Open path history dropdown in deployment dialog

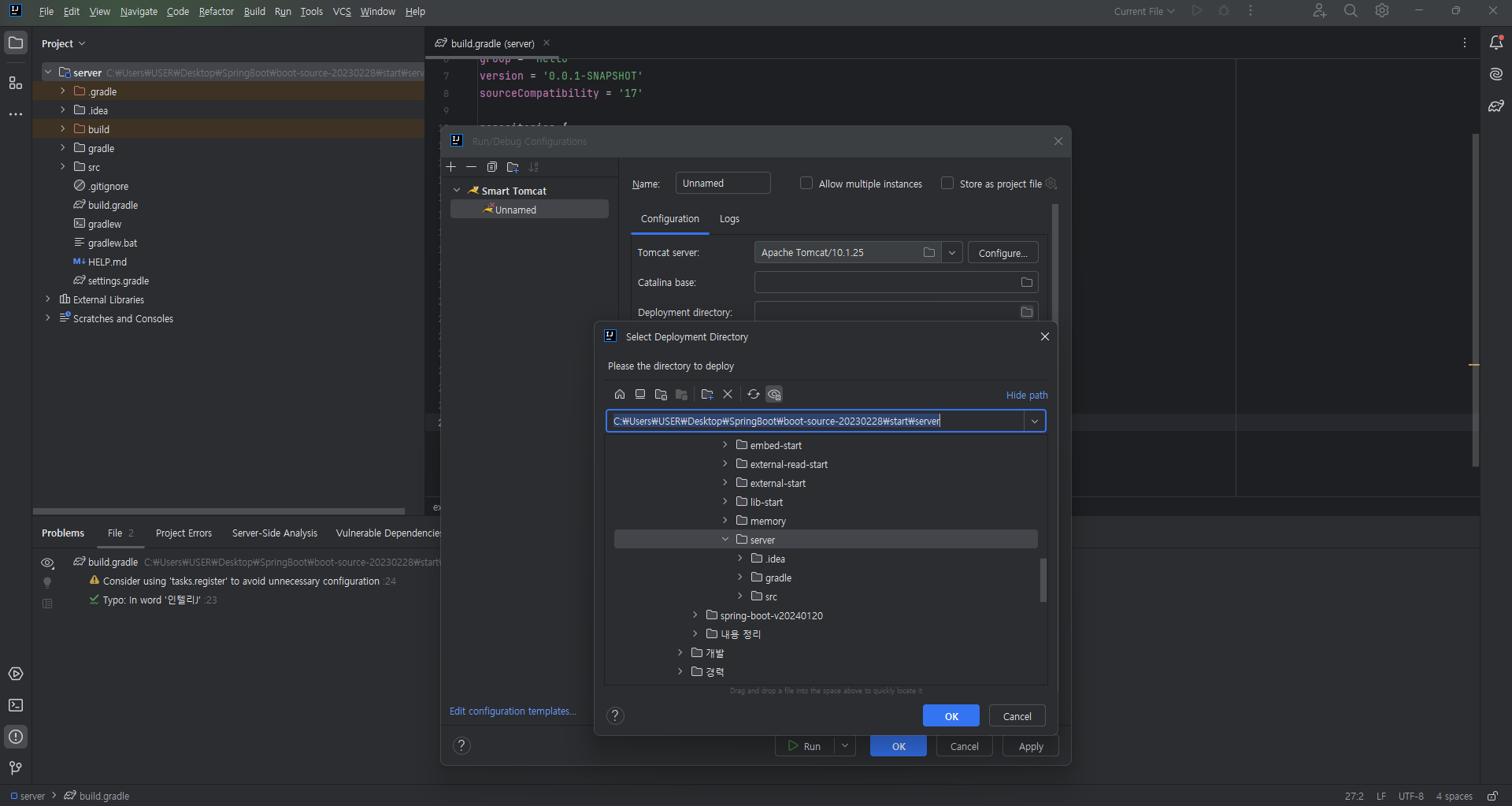[1035, 422]
